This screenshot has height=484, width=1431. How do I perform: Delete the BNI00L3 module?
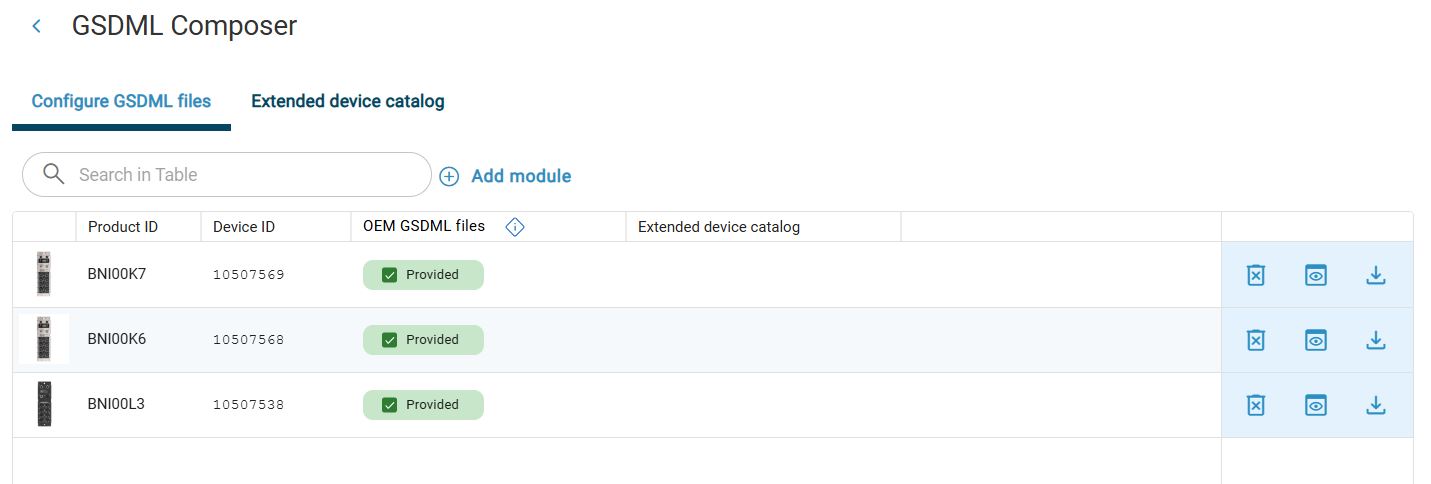(x=1256, y=405)
